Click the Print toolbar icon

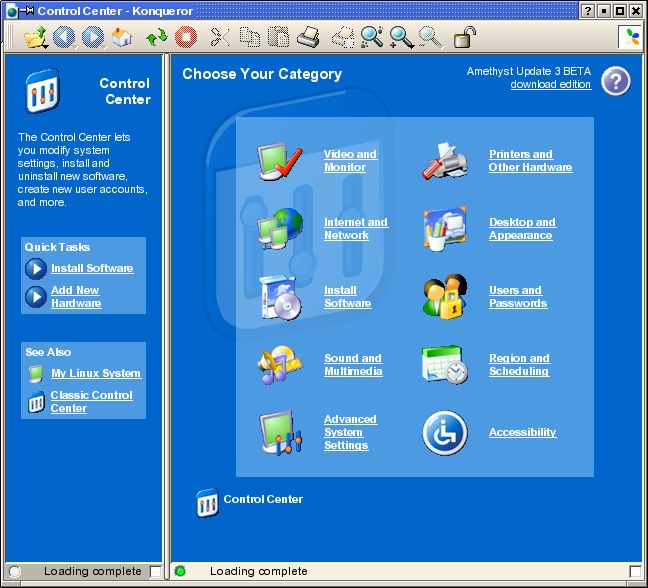click(308, 37)
